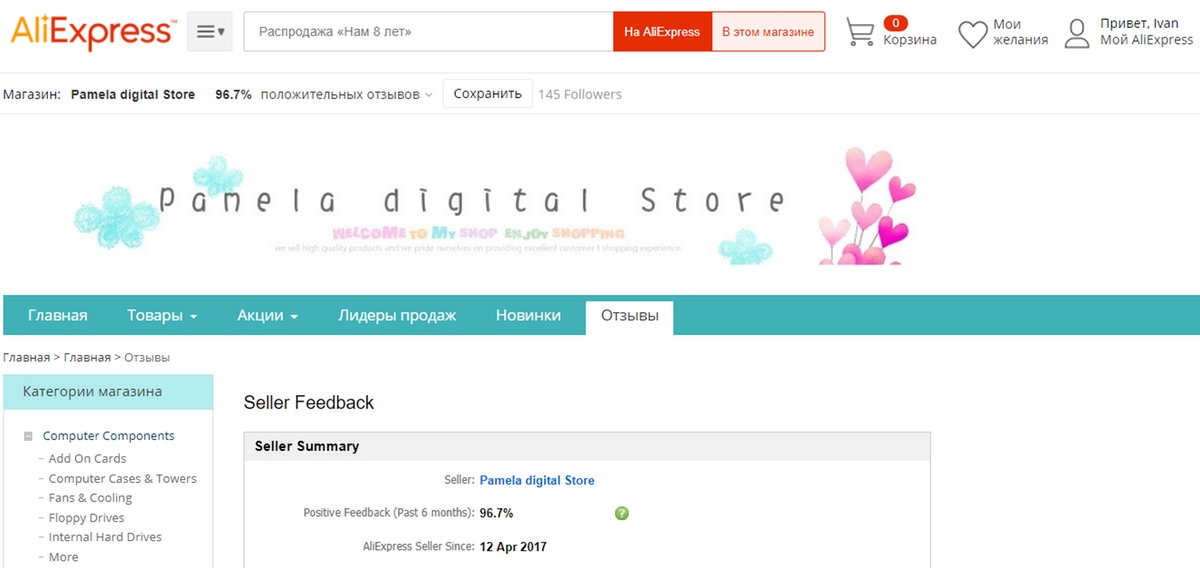Open the Internal Hard Drives subcategory
Viewport: 1200px width, 568px height.
[x=105, y=537]
